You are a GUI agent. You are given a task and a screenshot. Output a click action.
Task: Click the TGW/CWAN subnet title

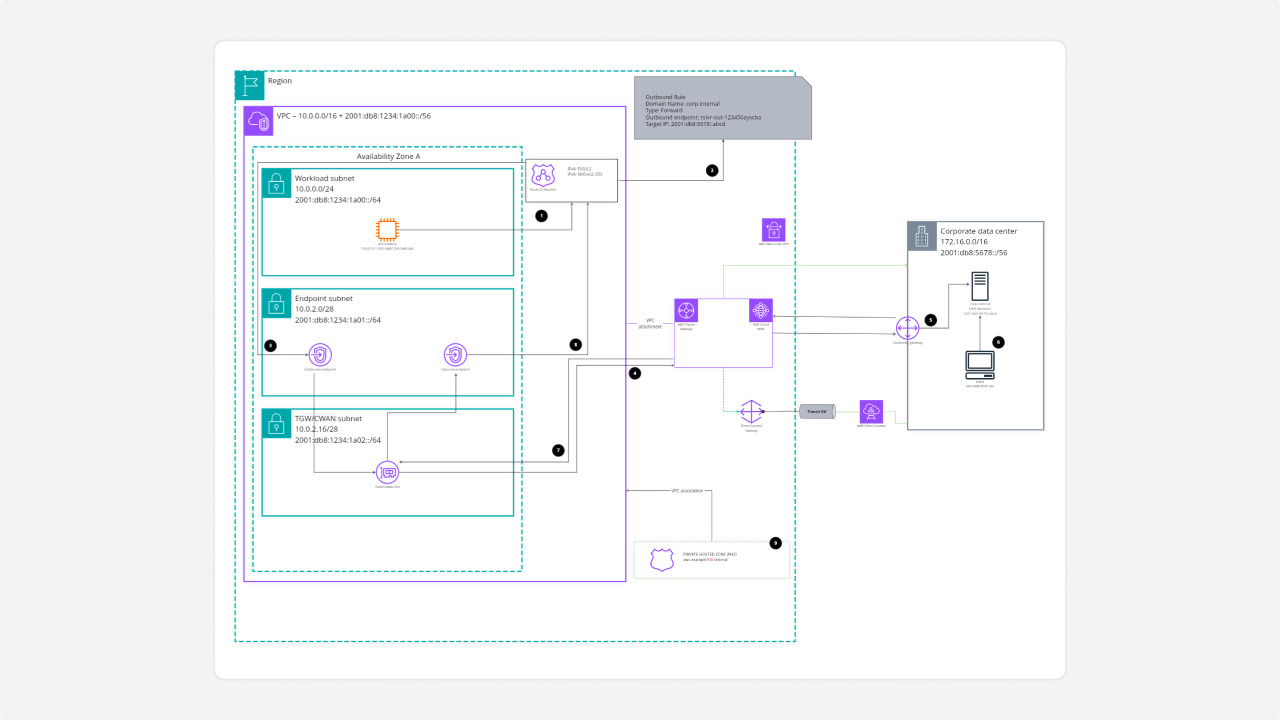(x=328, y=418)
